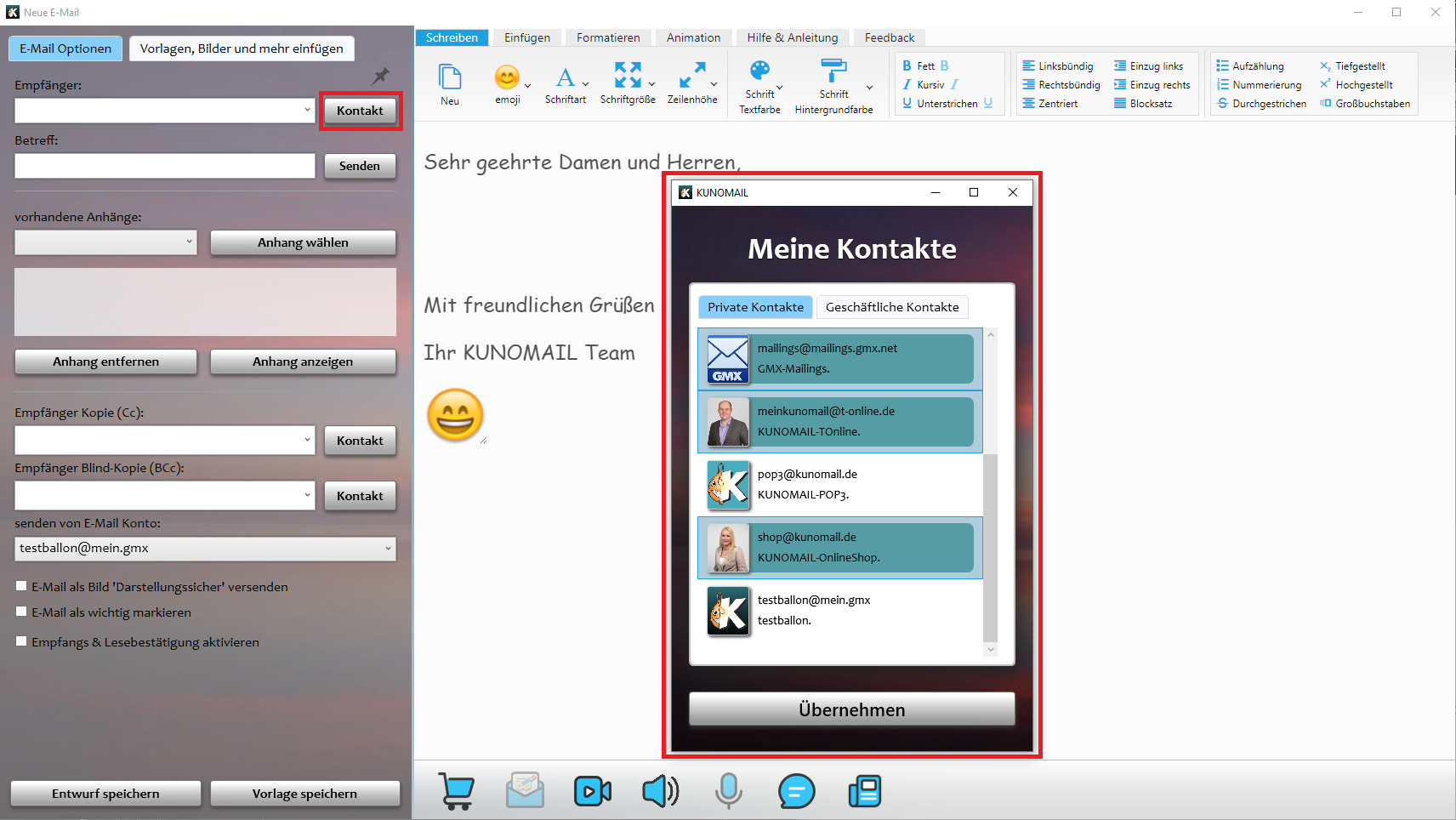Image resolution: width=1456 pixels, height=820 pixels.
Task: Apply Fett bold formatting
Action: [925, 65]
